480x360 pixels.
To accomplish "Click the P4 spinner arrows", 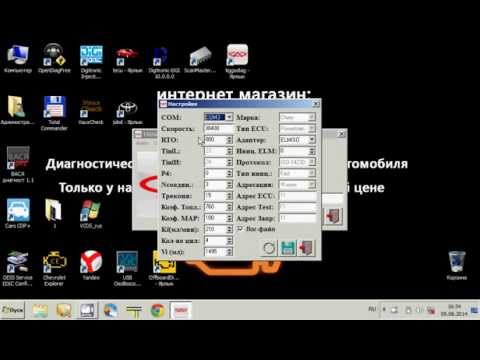I will tap(229, 173).
